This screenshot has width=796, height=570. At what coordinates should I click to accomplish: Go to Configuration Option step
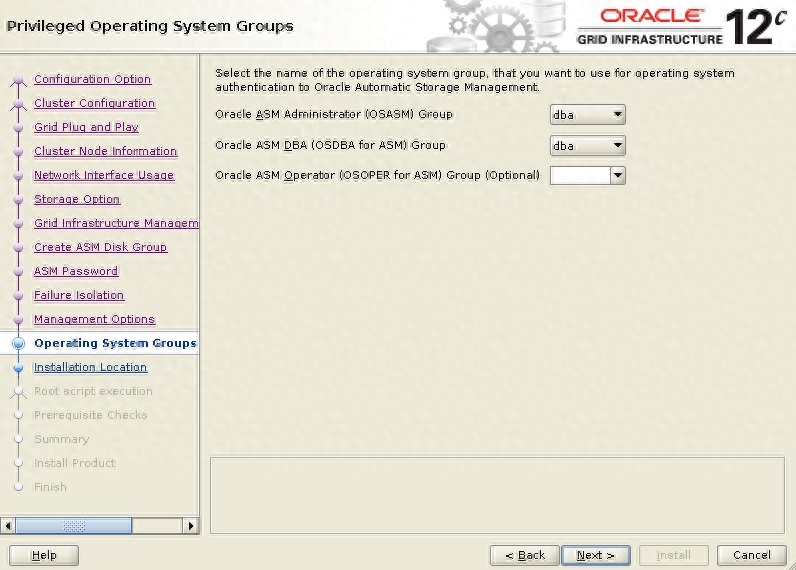pos(92,79)
